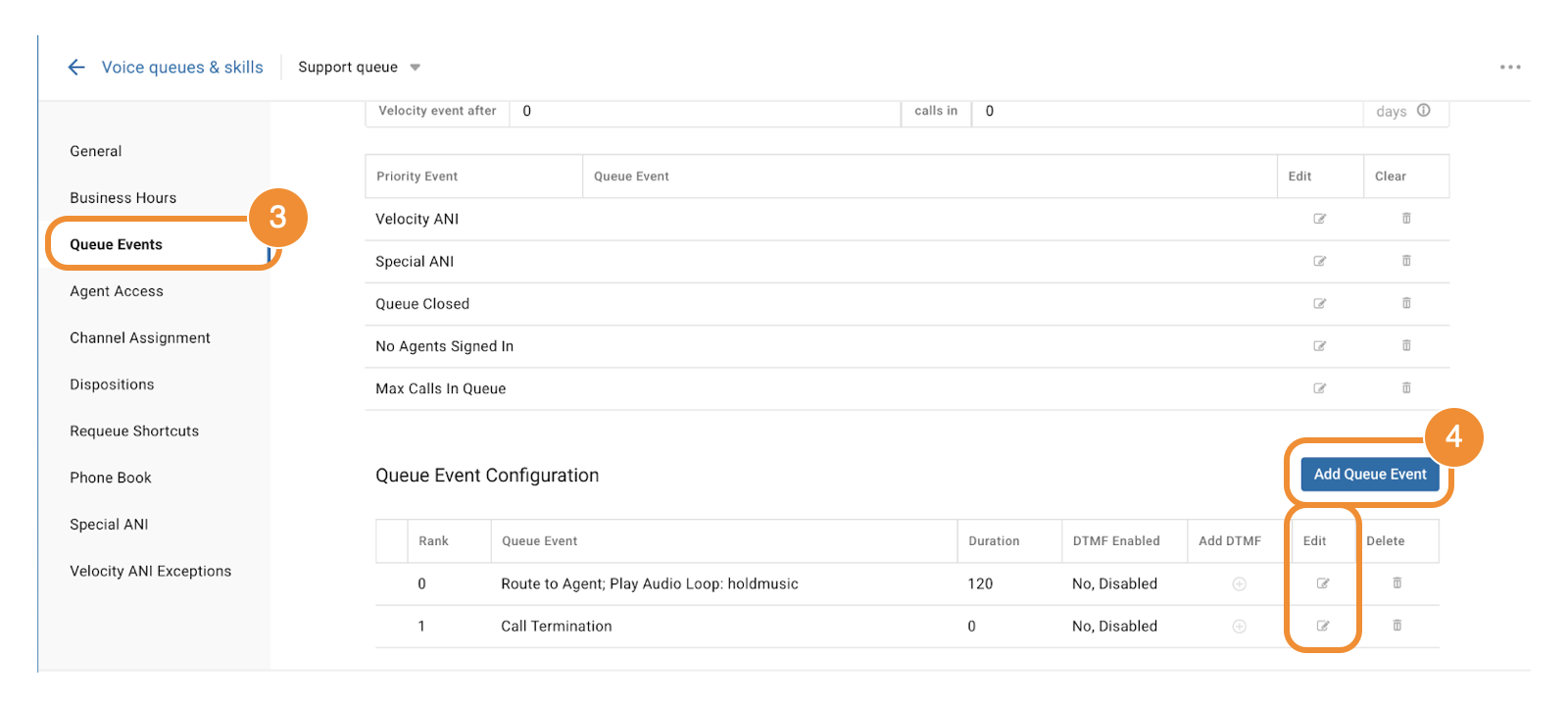Switch to Agent Access settings
Image resolution: width=1568 pixels, height=708 pixels.
(117, 291)
